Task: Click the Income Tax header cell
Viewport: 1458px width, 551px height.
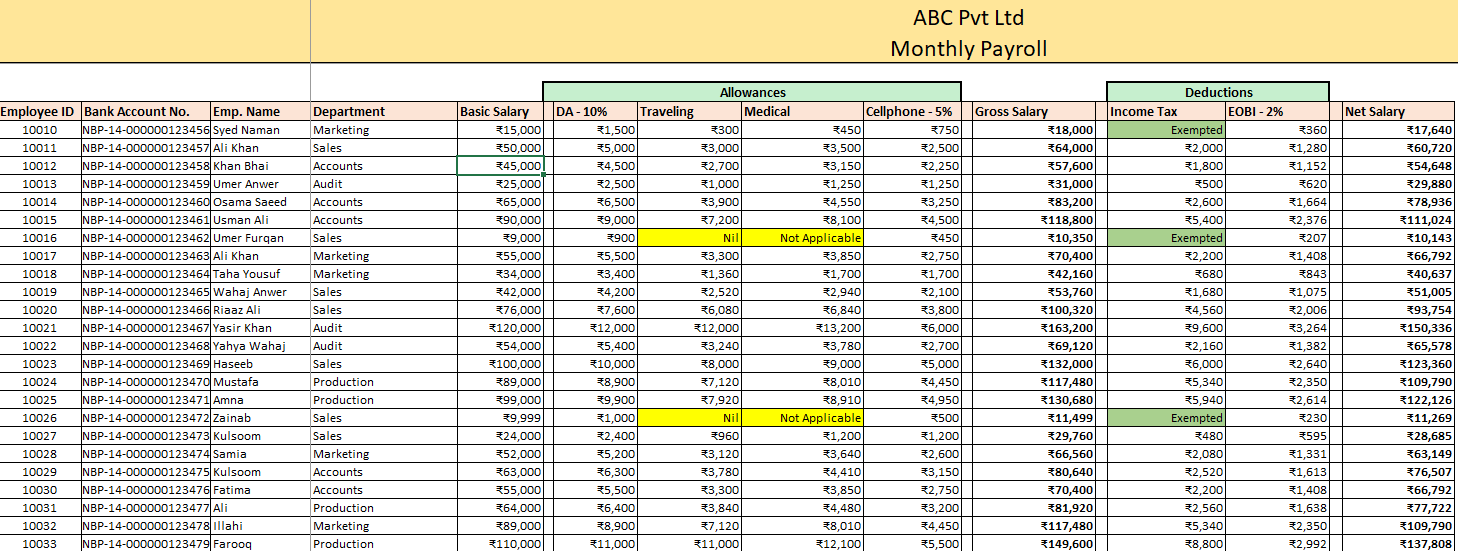Action: pyautogui.click(x=1166, y=112)
